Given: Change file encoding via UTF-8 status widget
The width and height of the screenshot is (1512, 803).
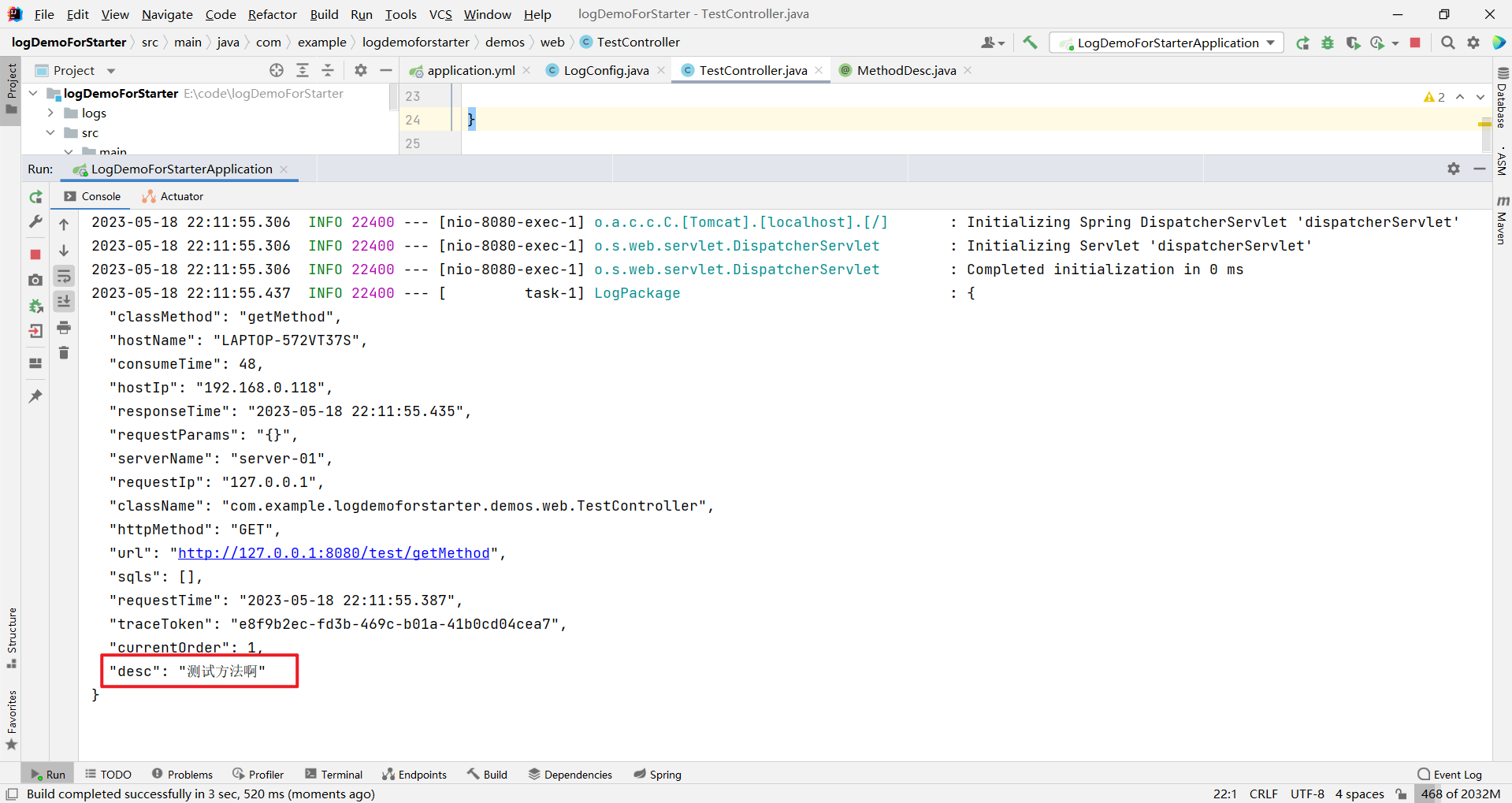Looking at the screenshot, I should 1306,794.
